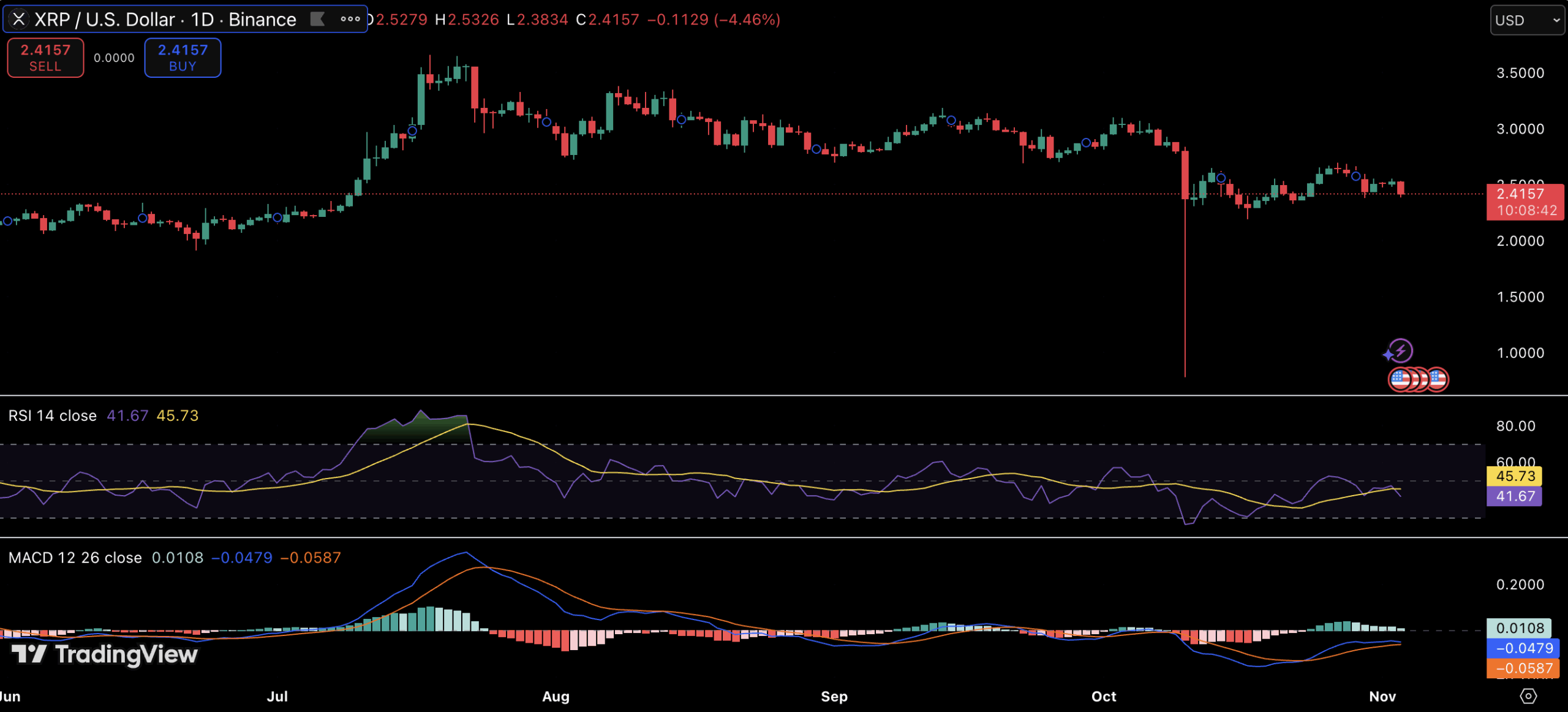
Task: Click the leftmost US flag event icon
Action: tap(1400, 379)
